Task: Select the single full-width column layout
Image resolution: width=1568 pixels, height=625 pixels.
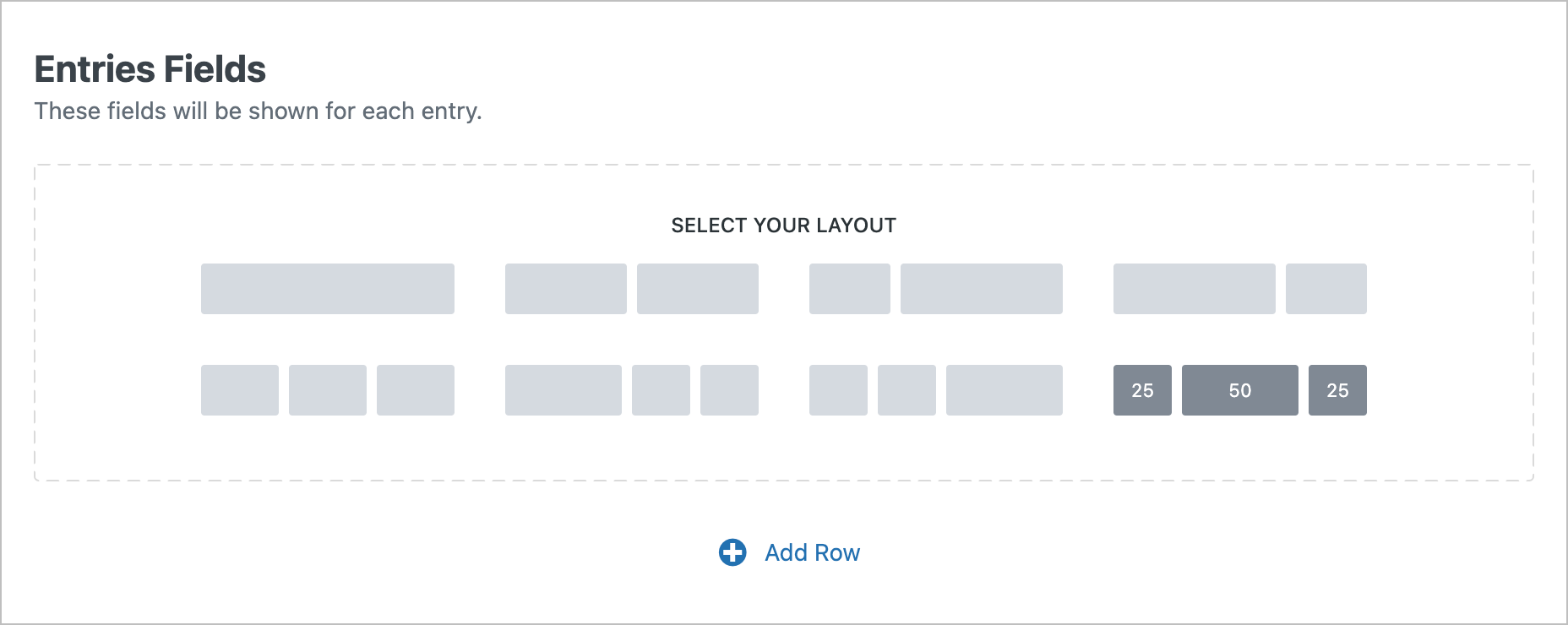Action: [x=327, y=289]
